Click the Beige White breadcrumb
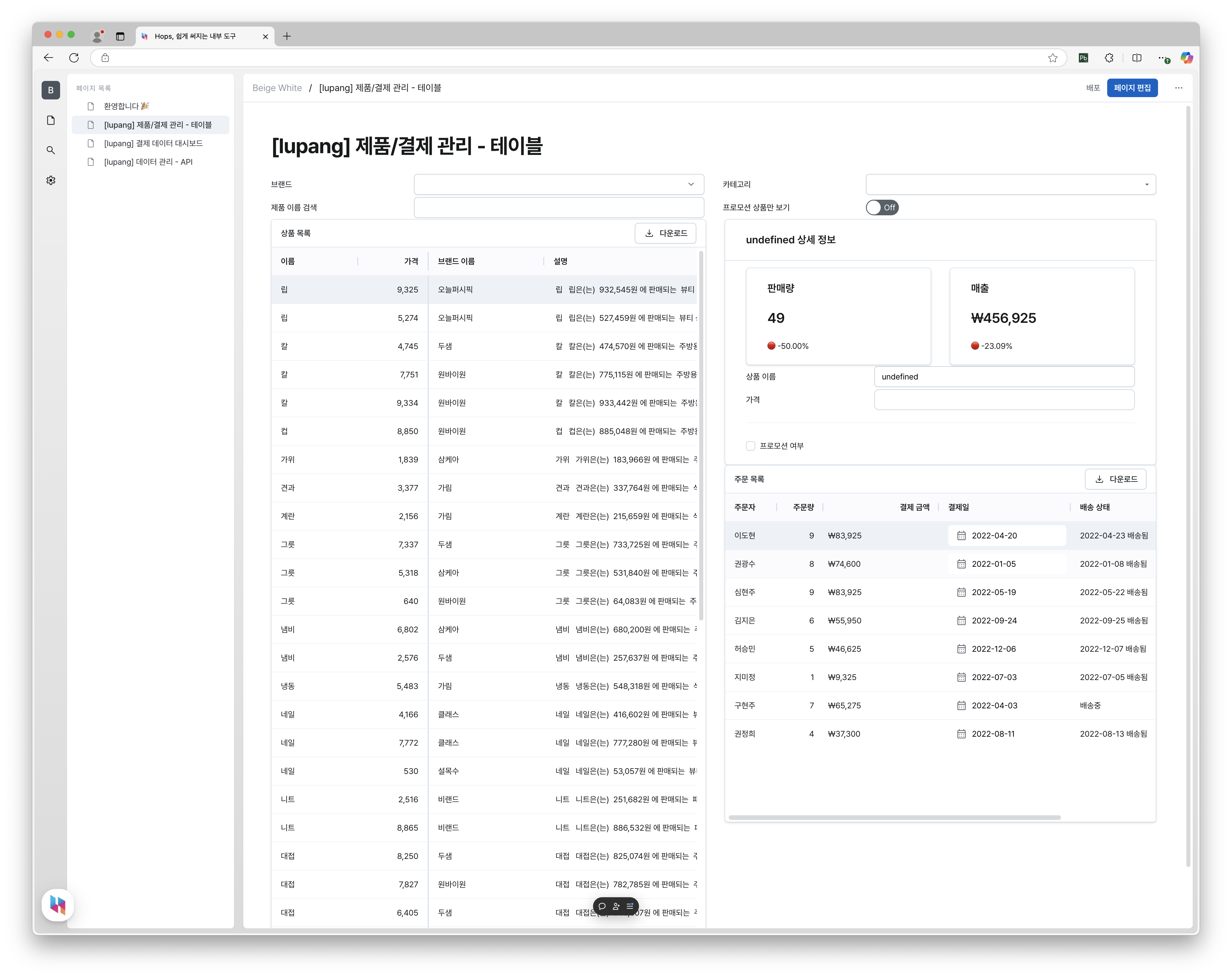 (x=277, y=88)
